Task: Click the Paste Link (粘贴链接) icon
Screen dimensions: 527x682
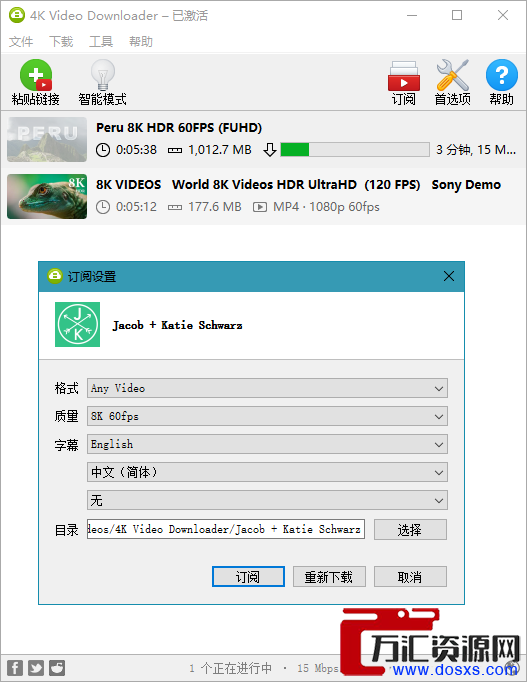Action: tap(36, 75)
